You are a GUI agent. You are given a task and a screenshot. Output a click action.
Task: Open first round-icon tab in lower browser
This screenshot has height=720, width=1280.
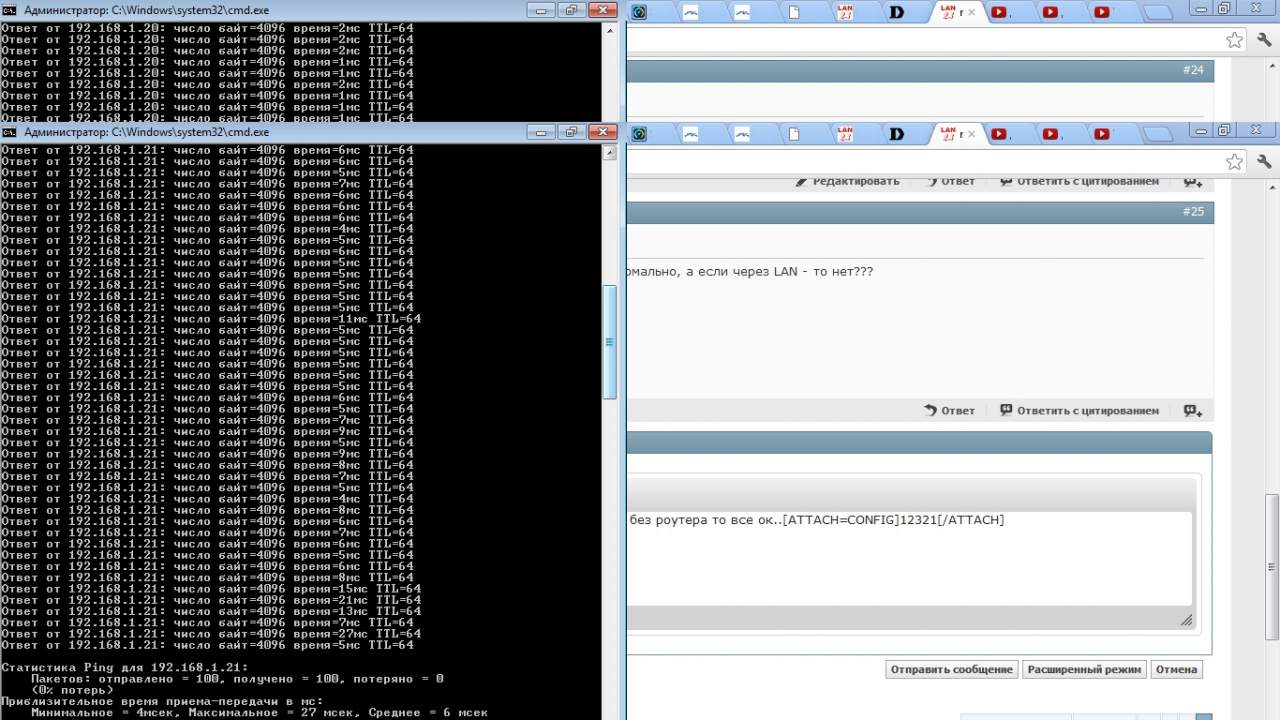tap(640, 134)
